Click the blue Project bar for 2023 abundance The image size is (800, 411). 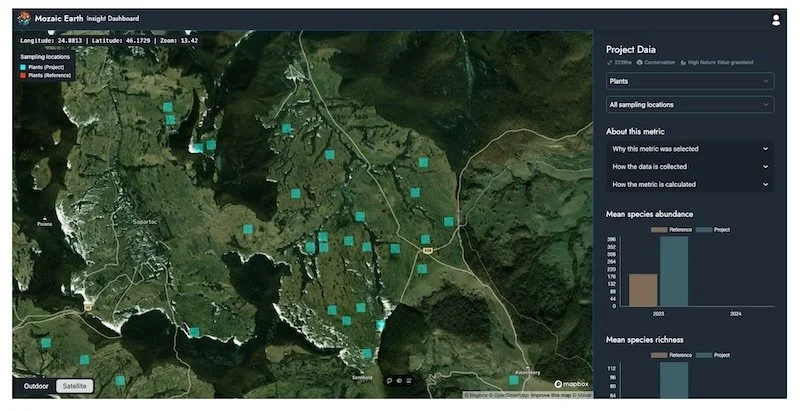coord(674,271)
